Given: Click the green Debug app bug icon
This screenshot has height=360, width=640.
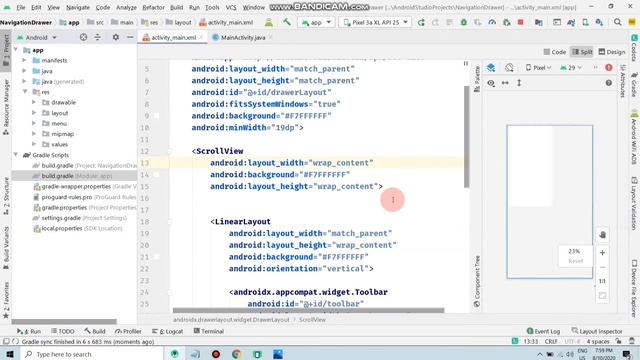Looking at the screenshot, I should (464, 22).
